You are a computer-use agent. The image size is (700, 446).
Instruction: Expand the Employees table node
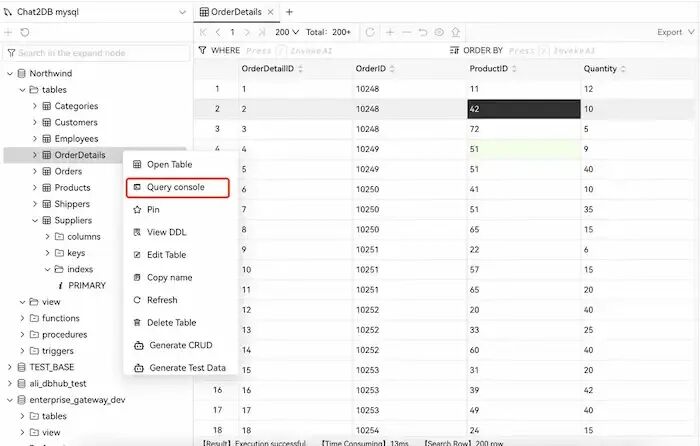[x=35, y=139]
